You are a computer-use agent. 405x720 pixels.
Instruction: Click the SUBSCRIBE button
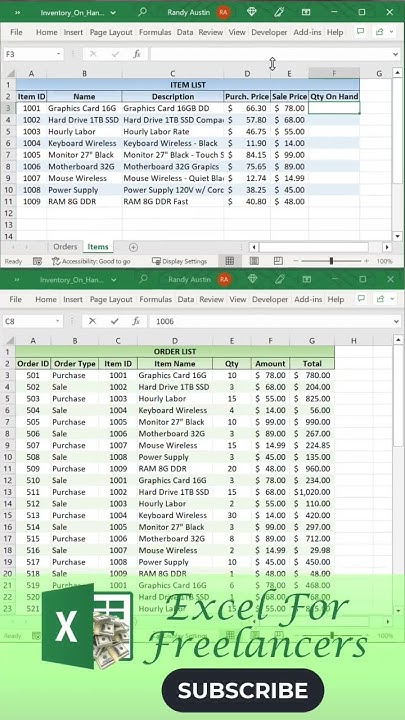click(x=242, y=690)
